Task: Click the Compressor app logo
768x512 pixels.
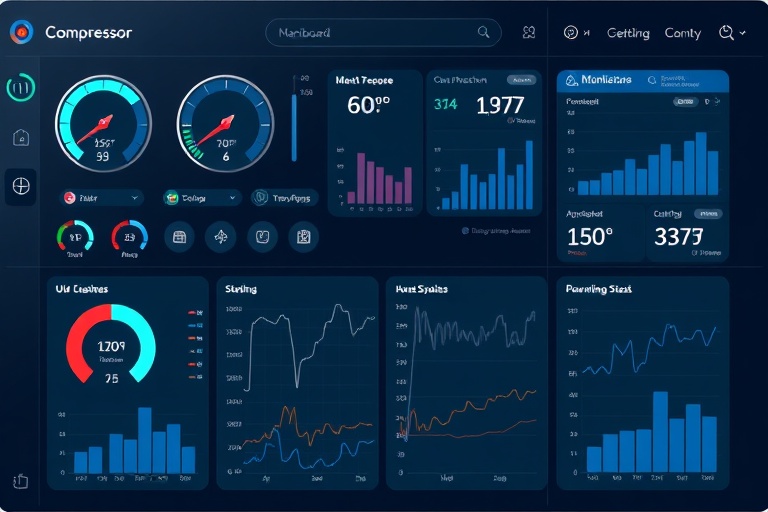Action: (x=21, y=33)
